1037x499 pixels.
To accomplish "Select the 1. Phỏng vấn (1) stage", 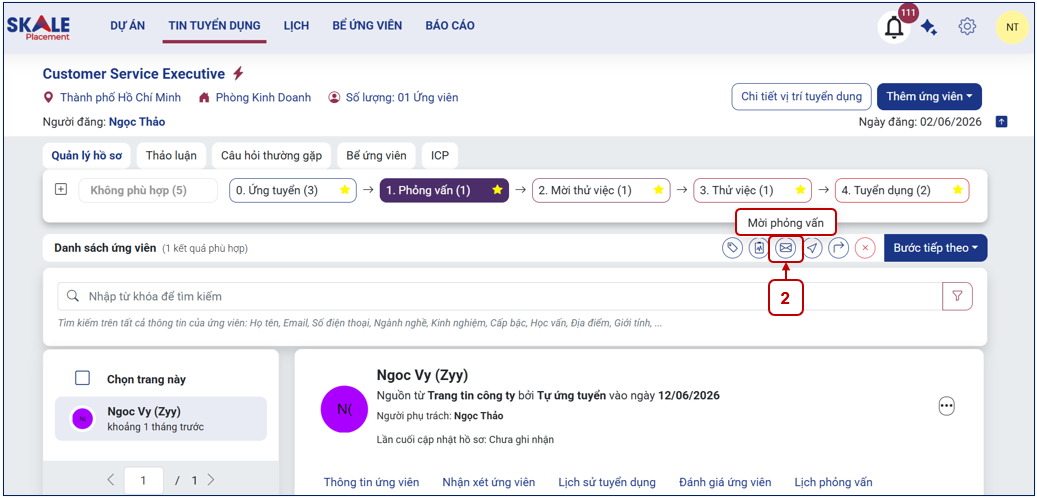I will 444,190.
